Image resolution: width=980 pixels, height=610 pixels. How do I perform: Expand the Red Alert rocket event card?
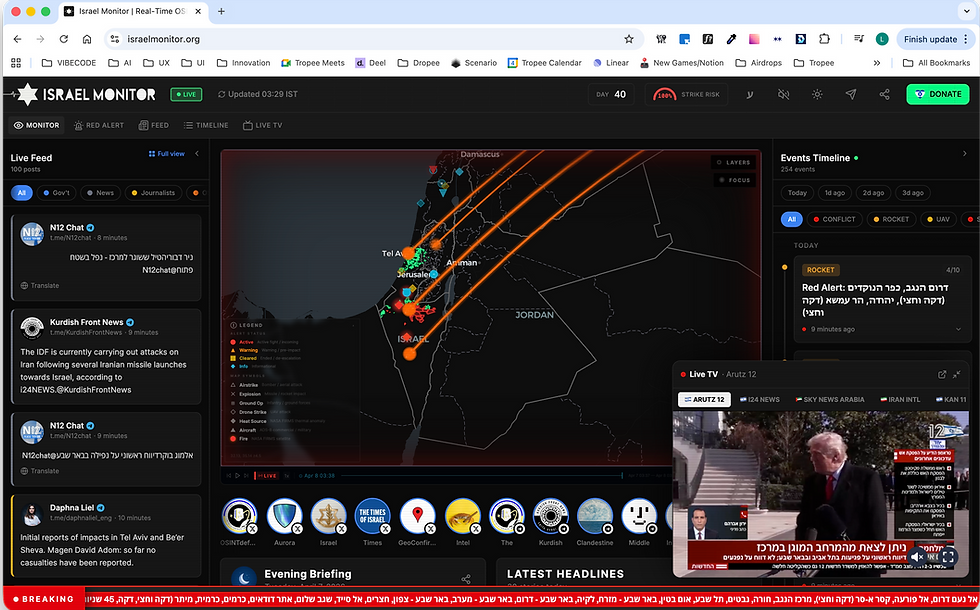pyautogui.click(x=959, y=329)
